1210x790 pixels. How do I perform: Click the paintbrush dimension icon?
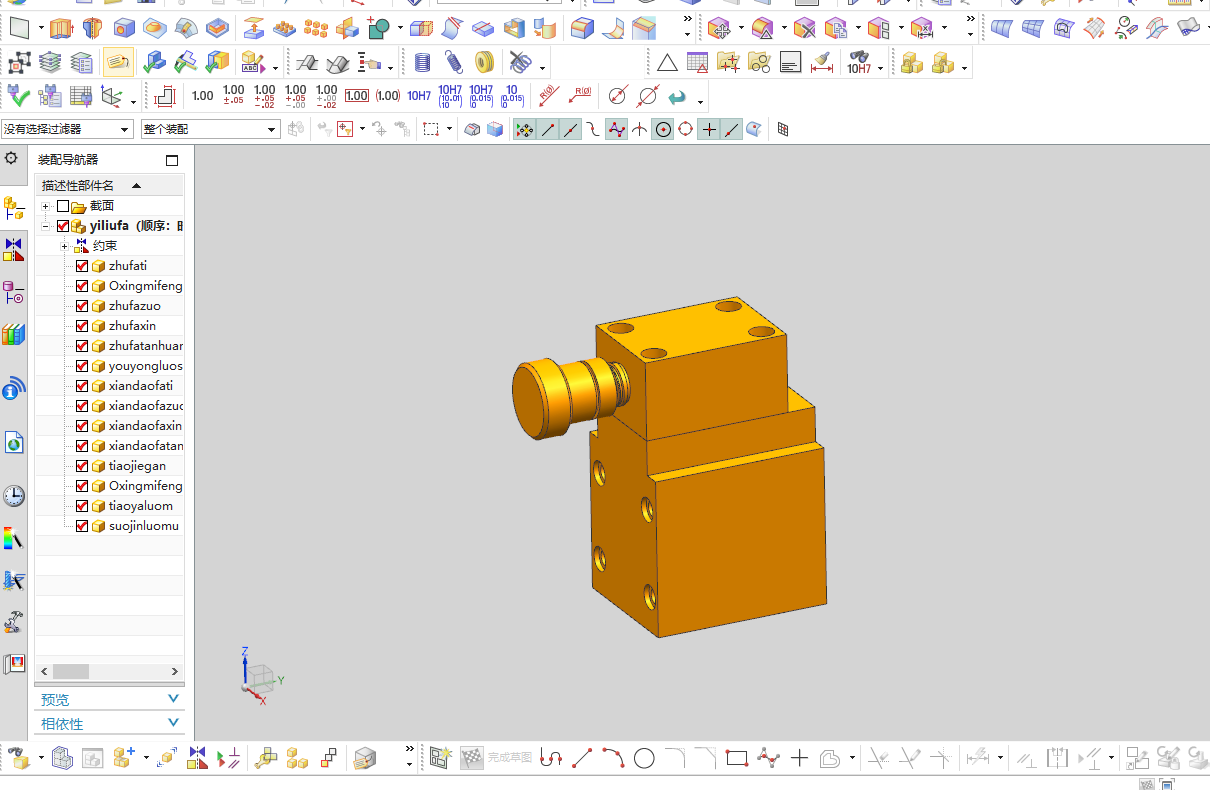pyautogui.click(x=821, y=63)
